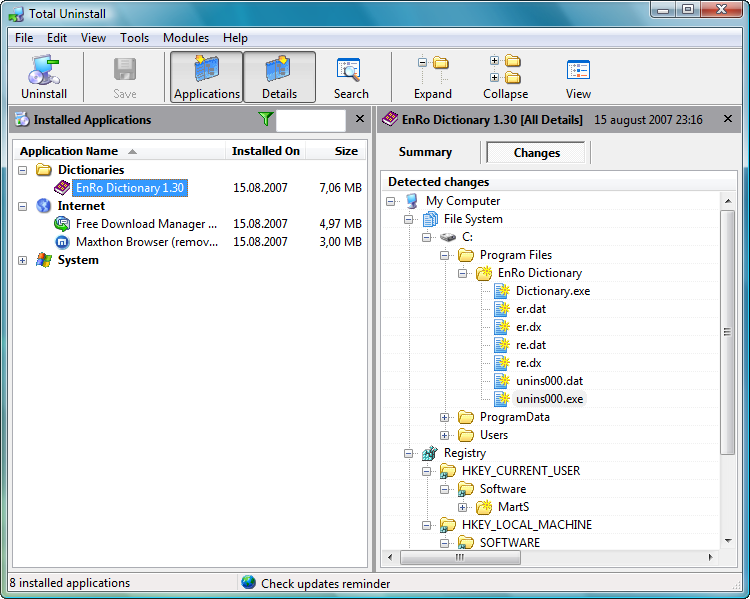This screenshot has width=750, height=599.
Task: Toggle the Applications panel button
Action: (x=207, y=77)
